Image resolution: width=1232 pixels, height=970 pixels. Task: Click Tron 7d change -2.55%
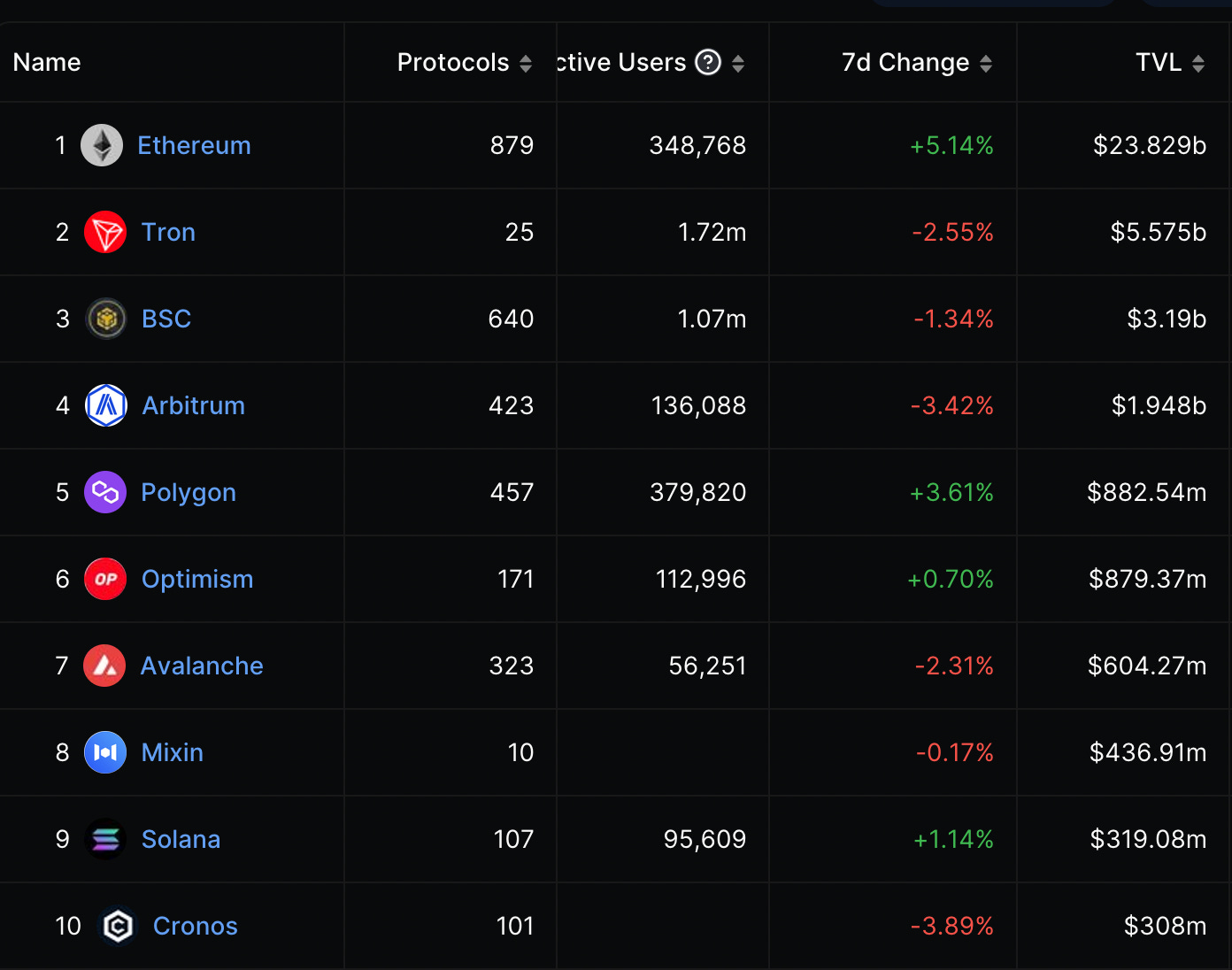coord(953,232)
